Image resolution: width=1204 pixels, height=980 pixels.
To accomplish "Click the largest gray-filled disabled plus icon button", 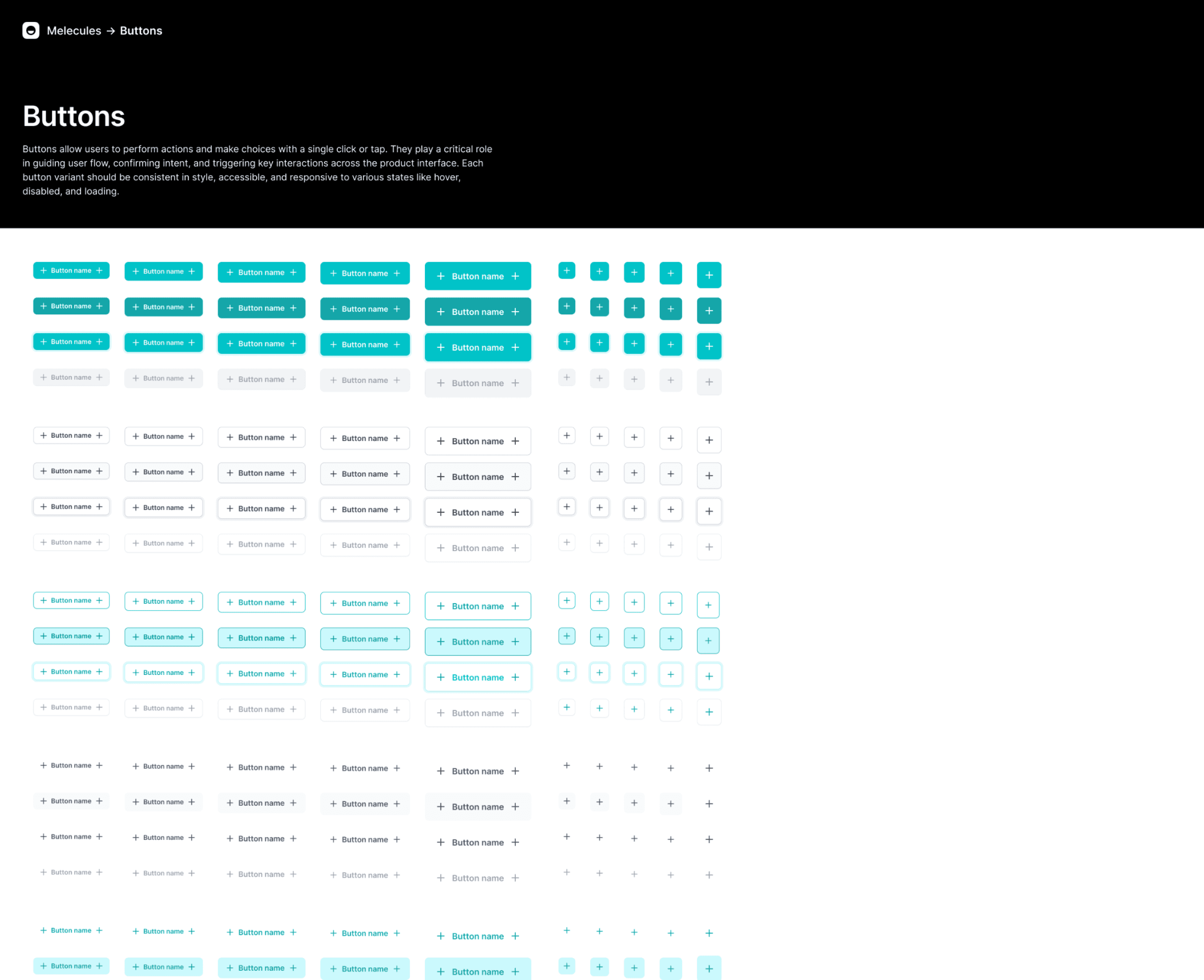I will tap(709, 382).
